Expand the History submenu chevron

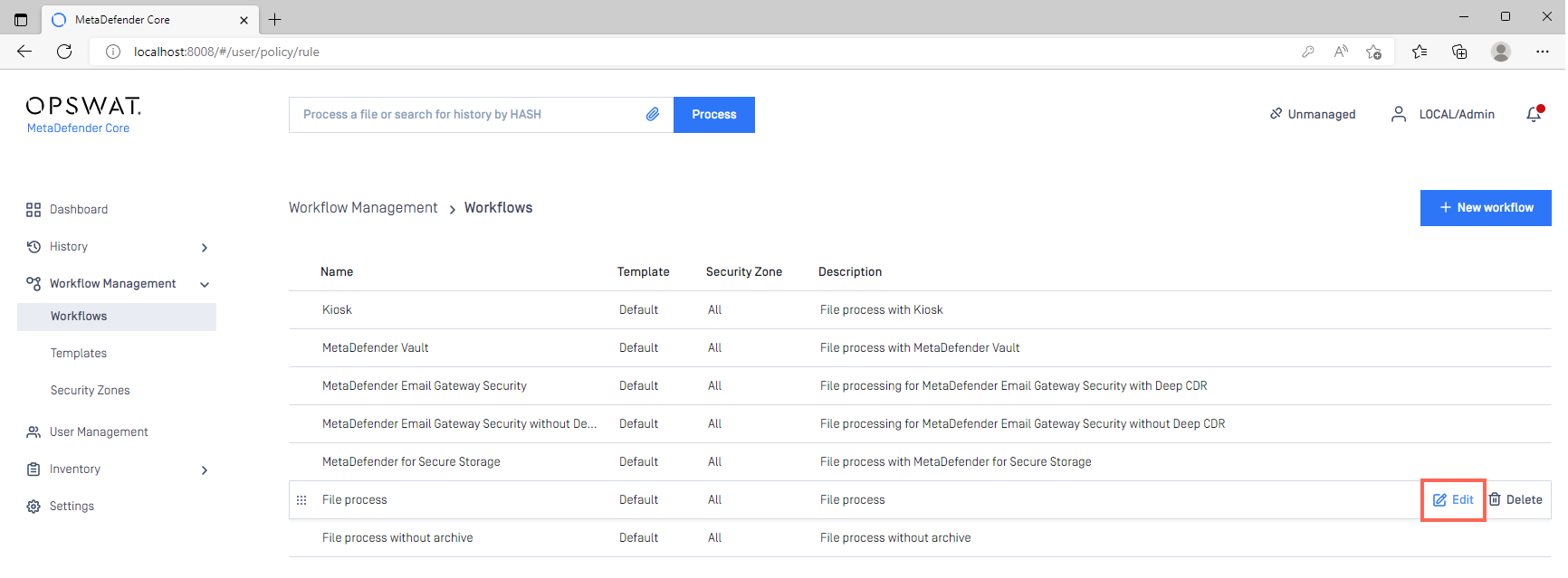(x=205, y=248)
